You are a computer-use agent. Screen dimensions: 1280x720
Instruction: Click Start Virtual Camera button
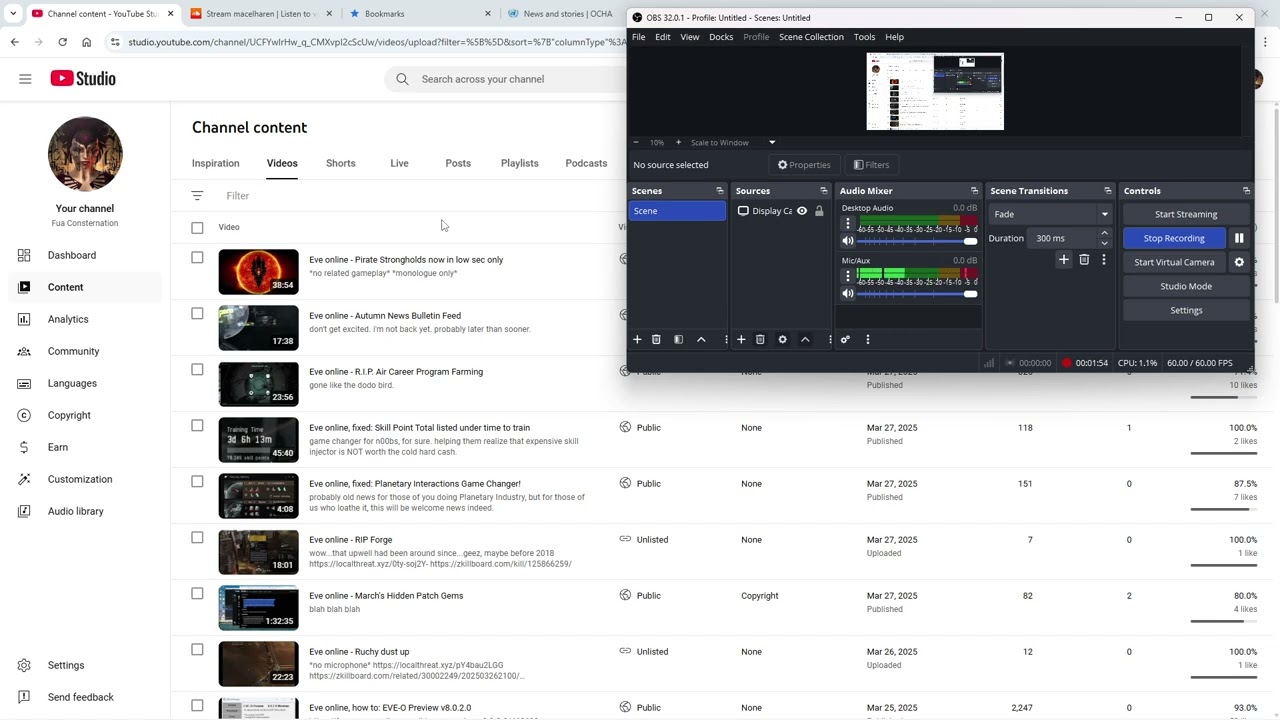coord(1174,262)
